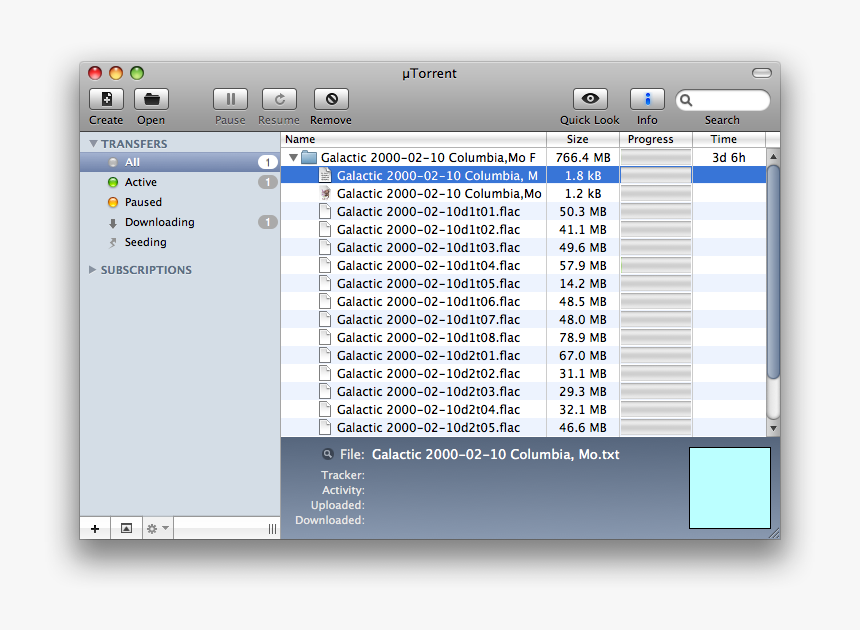The width and height of the screenshot is (860, 630).
Task: Select Galactic 2000-02-10d1t02.flac
Action: coord(428,230)
